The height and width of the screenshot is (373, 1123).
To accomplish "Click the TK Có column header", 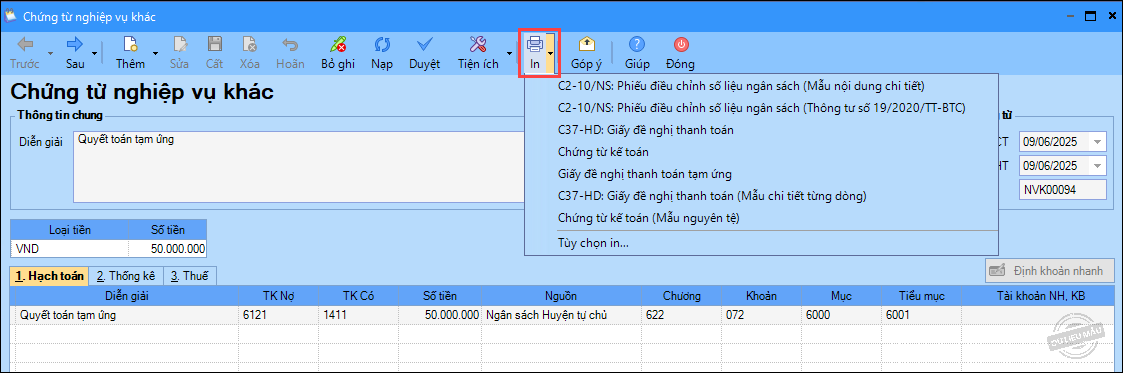I will point(359,296).
